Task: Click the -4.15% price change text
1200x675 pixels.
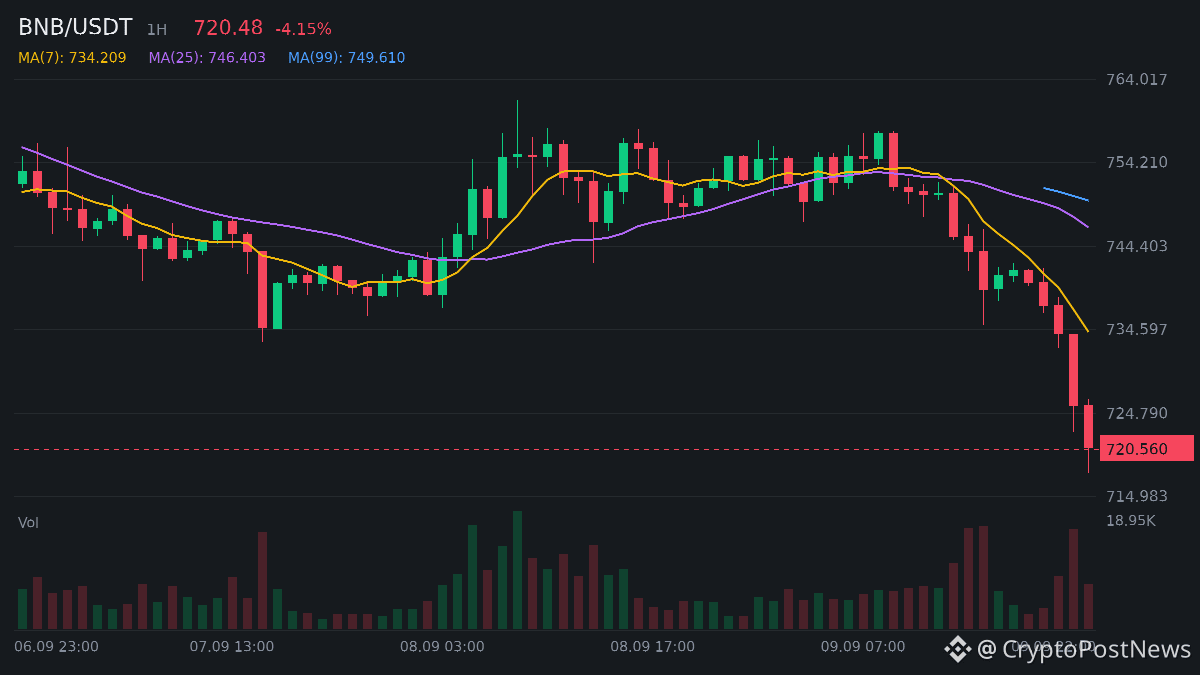Action: (x=303, y=29)
